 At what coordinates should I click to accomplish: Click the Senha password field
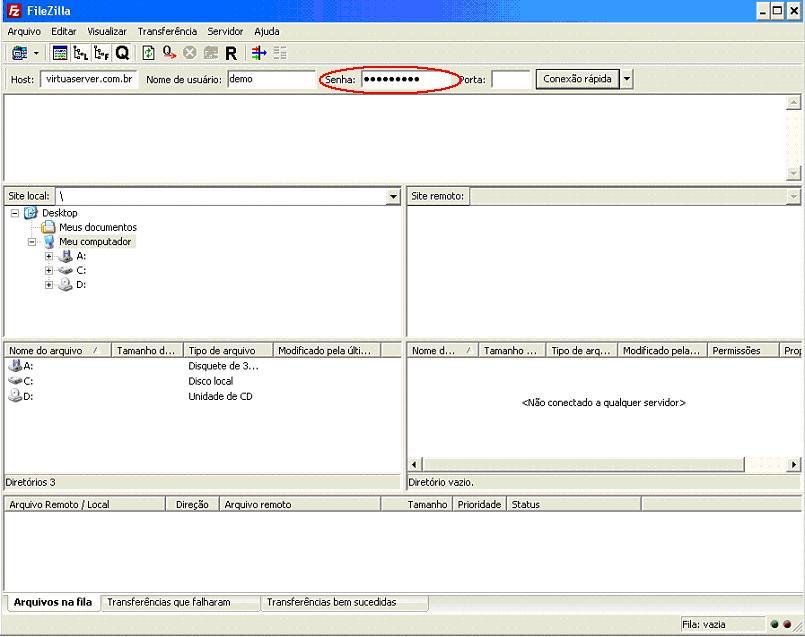coord(408,79)
